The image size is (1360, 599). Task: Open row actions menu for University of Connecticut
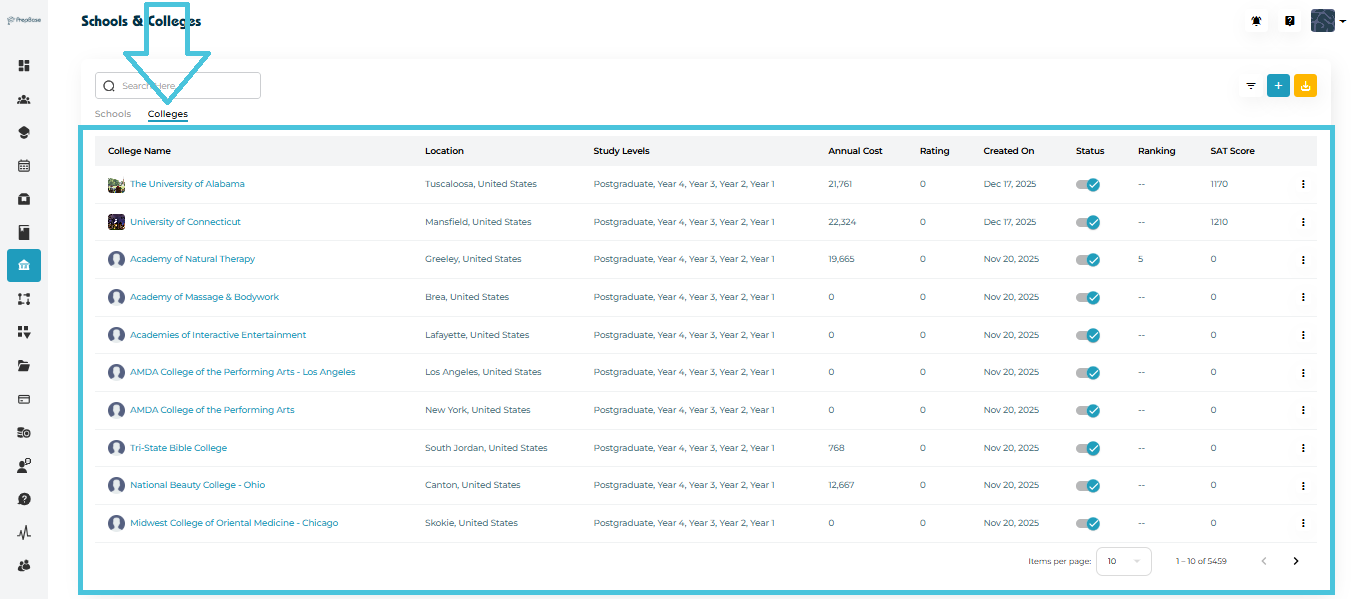[x=1303, y=222]
